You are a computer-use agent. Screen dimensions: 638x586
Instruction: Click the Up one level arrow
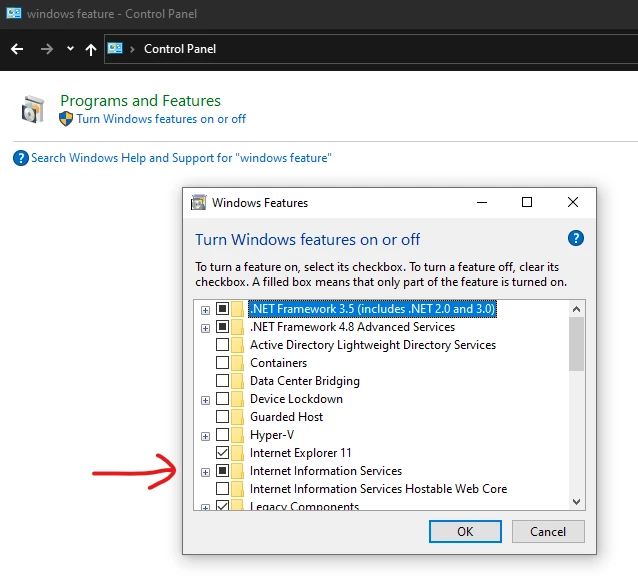click(91, 50)
